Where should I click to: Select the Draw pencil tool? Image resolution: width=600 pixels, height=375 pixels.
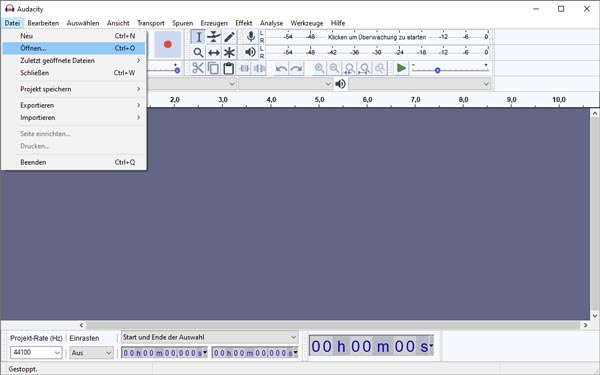tap(229, 37)
